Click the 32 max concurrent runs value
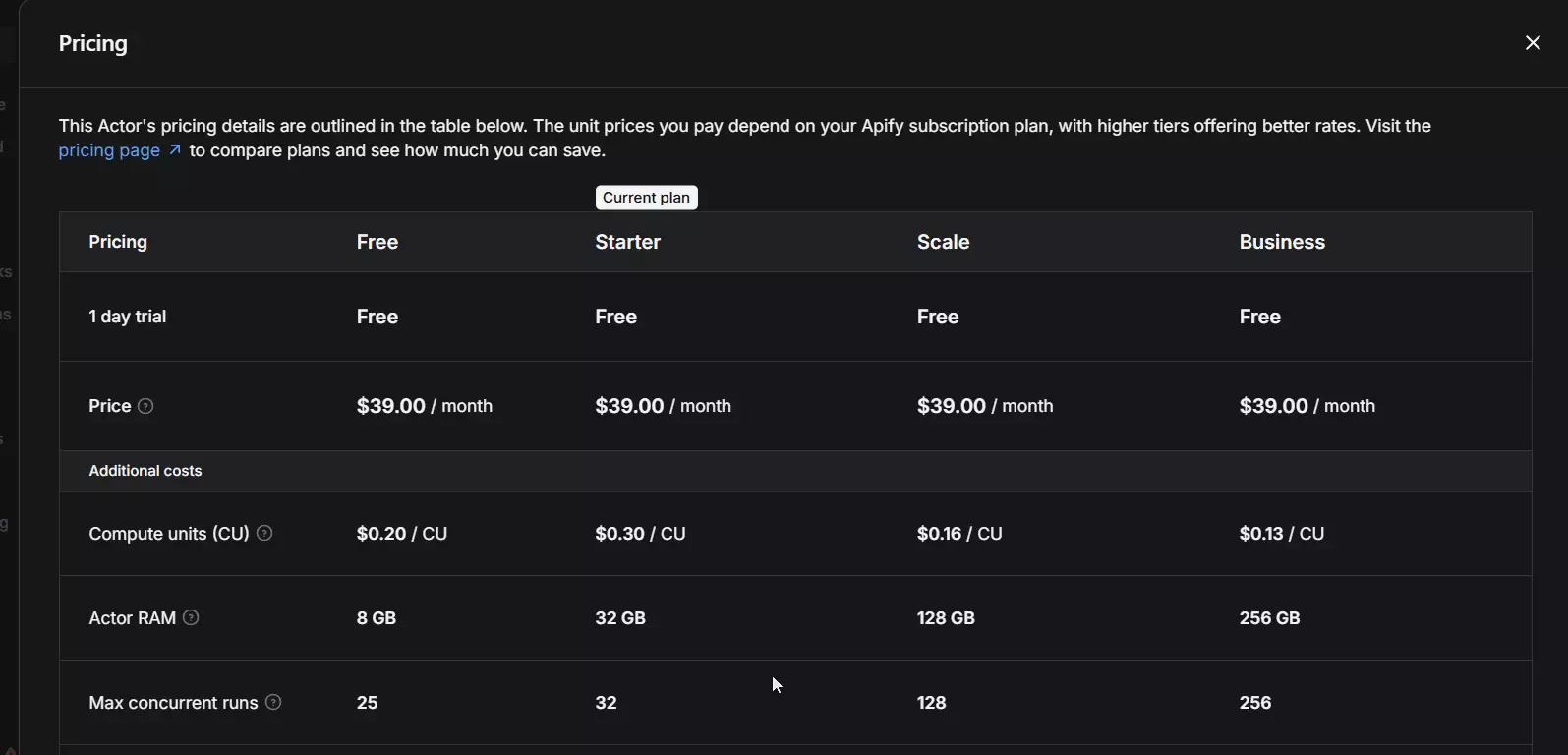Image resolution: width=1568 pixels, height=755 pixels. pos(607,703)
